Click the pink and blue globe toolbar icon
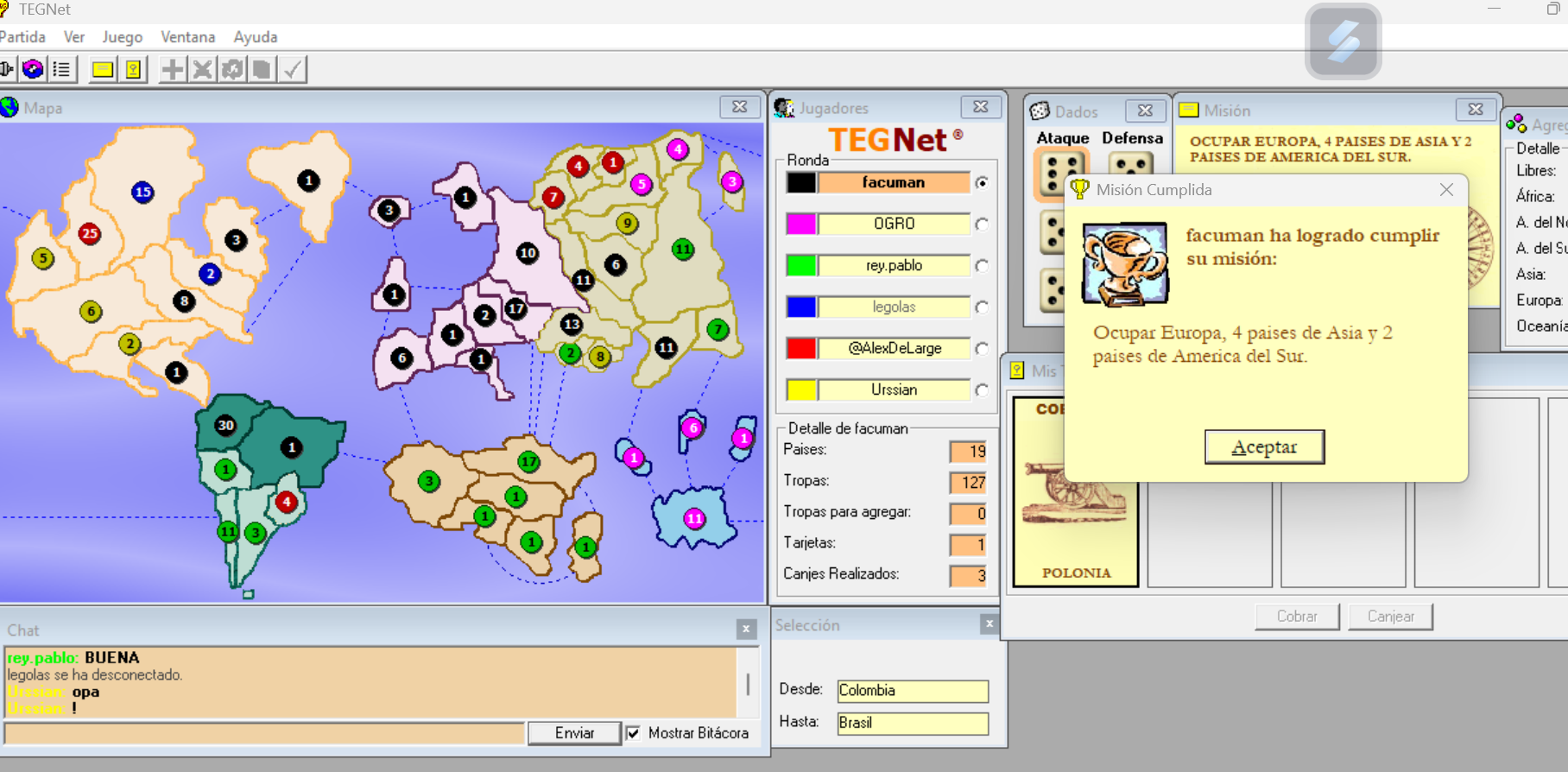This screenshot has width=1568, height=772. click(x=33, y=69)
